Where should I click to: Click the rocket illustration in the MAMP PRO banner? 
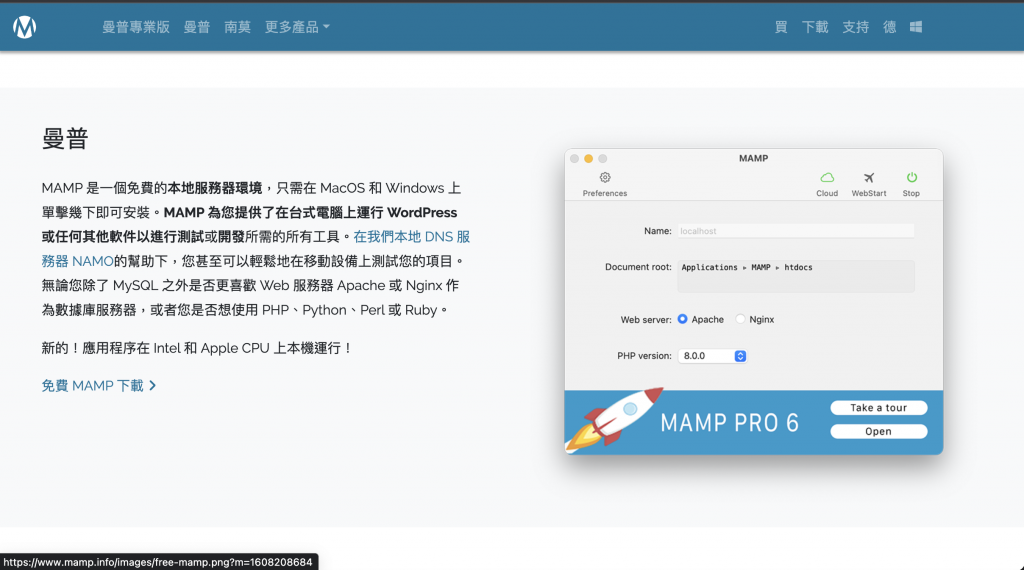tap(614, 419)
